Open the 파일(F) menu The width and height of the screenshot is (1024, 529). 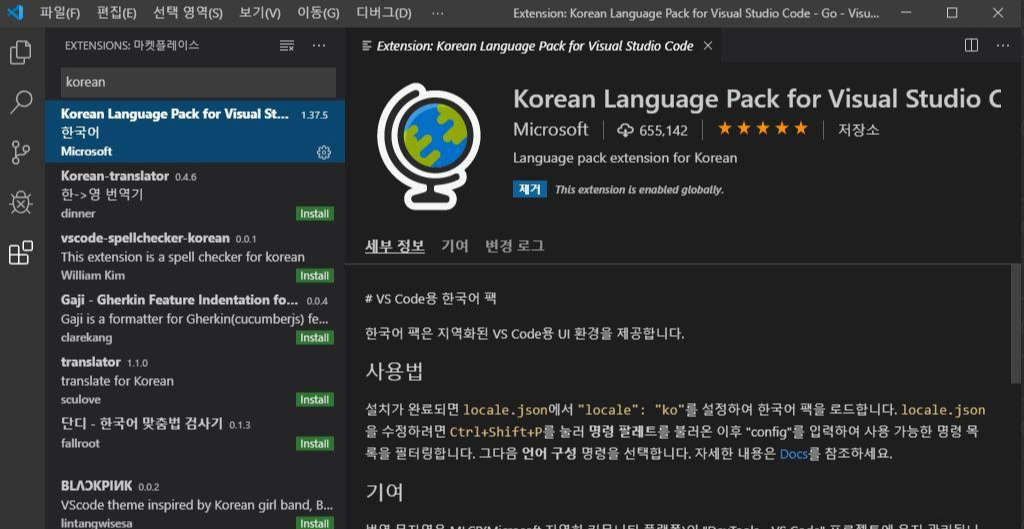pyautogui.click(x=60, y=12)
